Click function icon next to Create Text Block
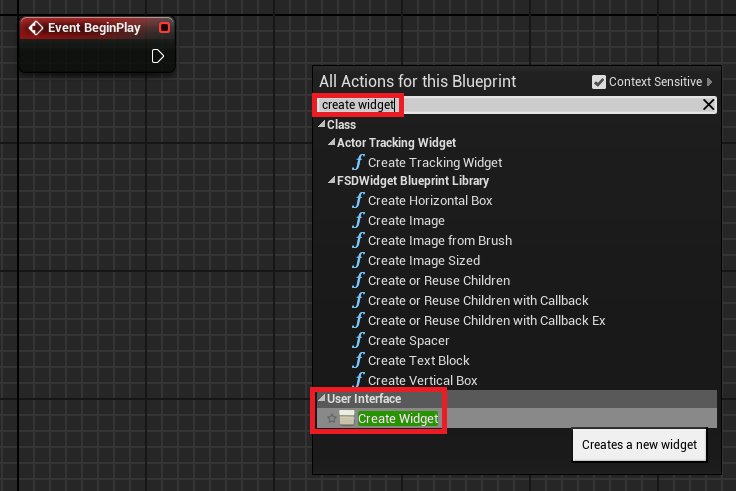Image resolution: width=736 pixels, height=491 pixels. [358, 361]
